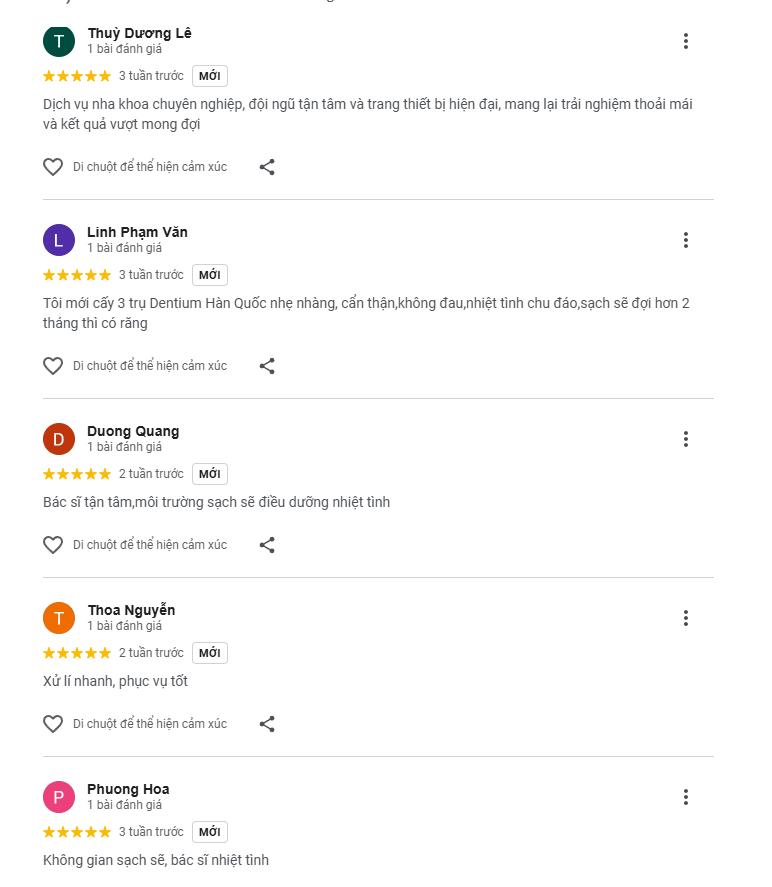This screenshot has height=887, width=772.
Task: Click Phuong Hoa's pink avatar
Action: [59, 797]
